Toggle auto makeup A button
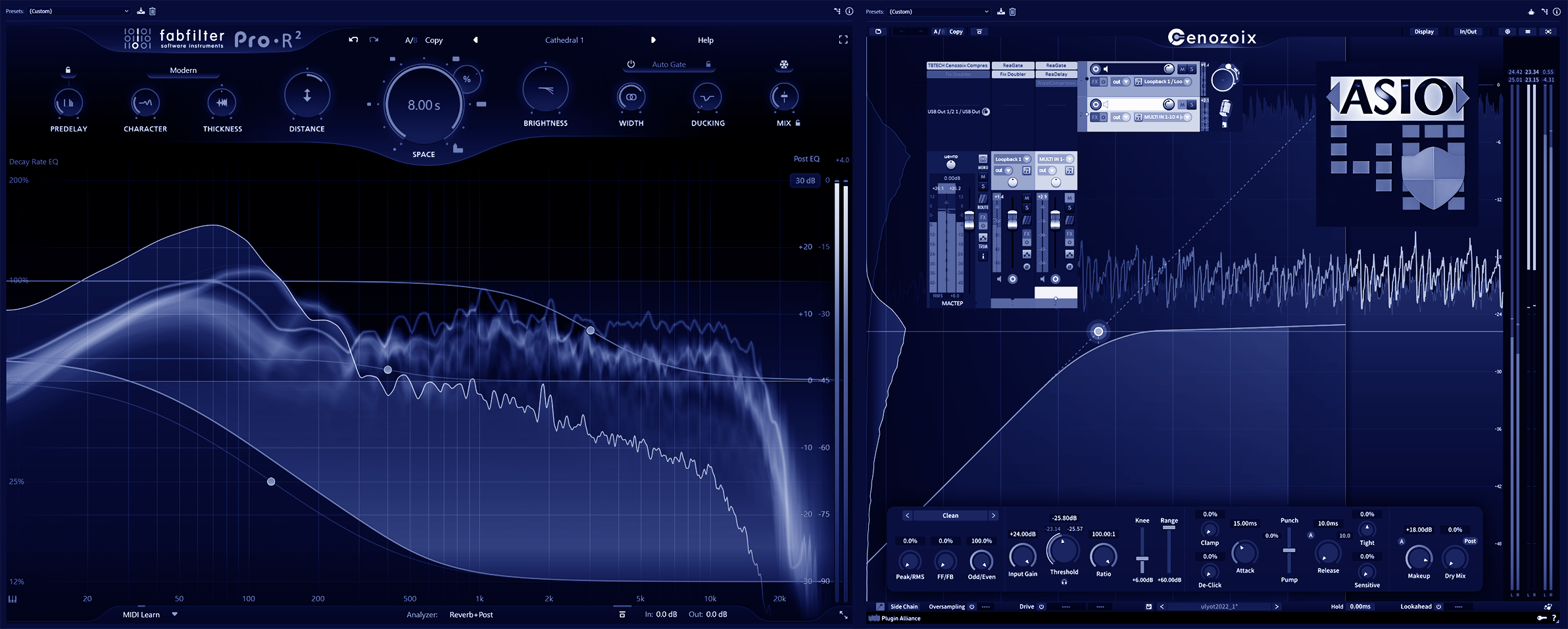The height and width of the screenshot is (629, 1568). 1402,542
